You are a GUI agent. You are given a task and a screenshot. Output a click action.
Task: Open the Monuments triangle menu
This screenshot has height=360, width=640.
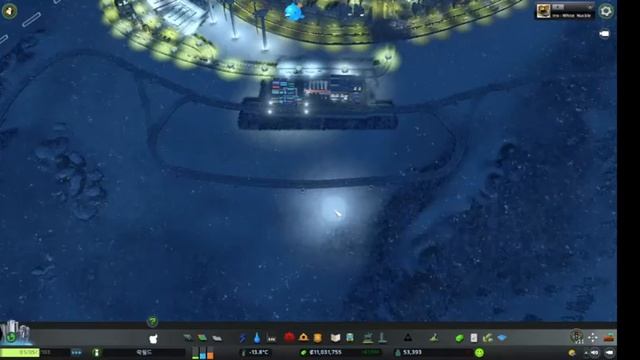click(x=407, y=338)
